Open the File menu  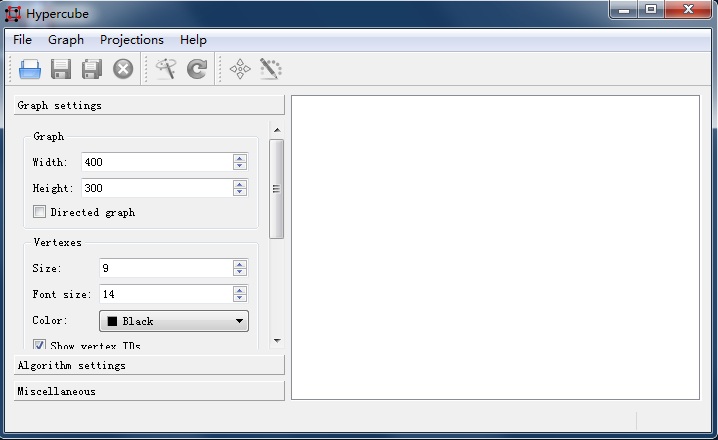[22, 40]
